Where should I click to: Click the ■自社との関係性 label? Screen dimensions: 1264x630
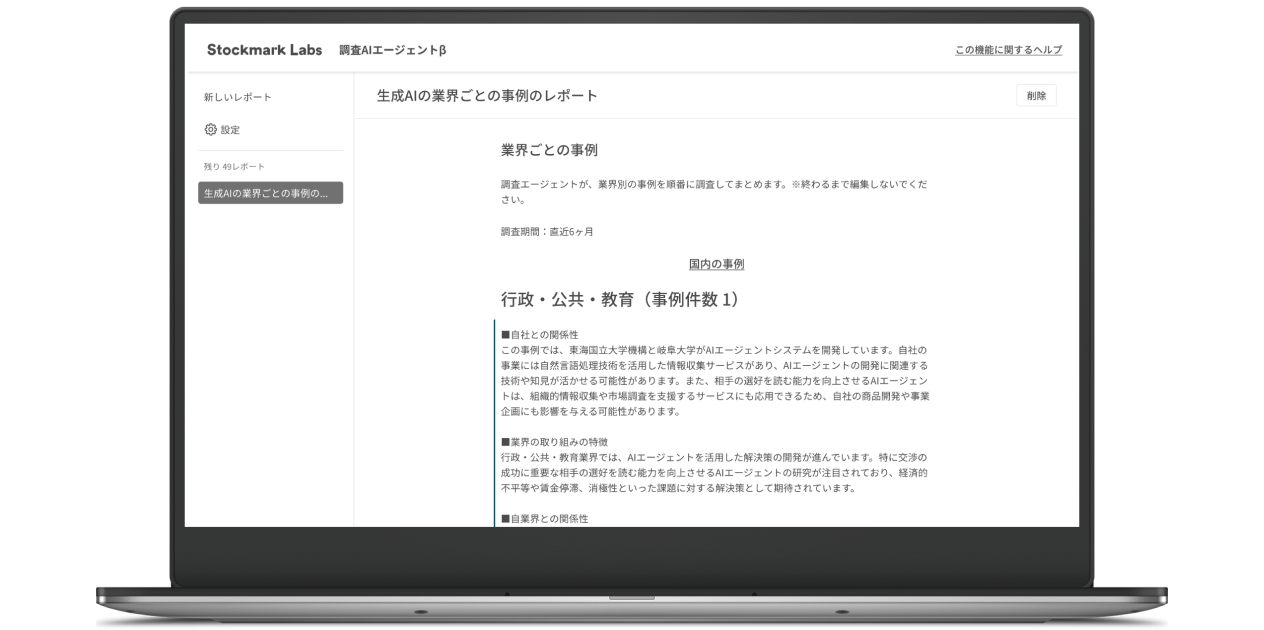(539, 334)
